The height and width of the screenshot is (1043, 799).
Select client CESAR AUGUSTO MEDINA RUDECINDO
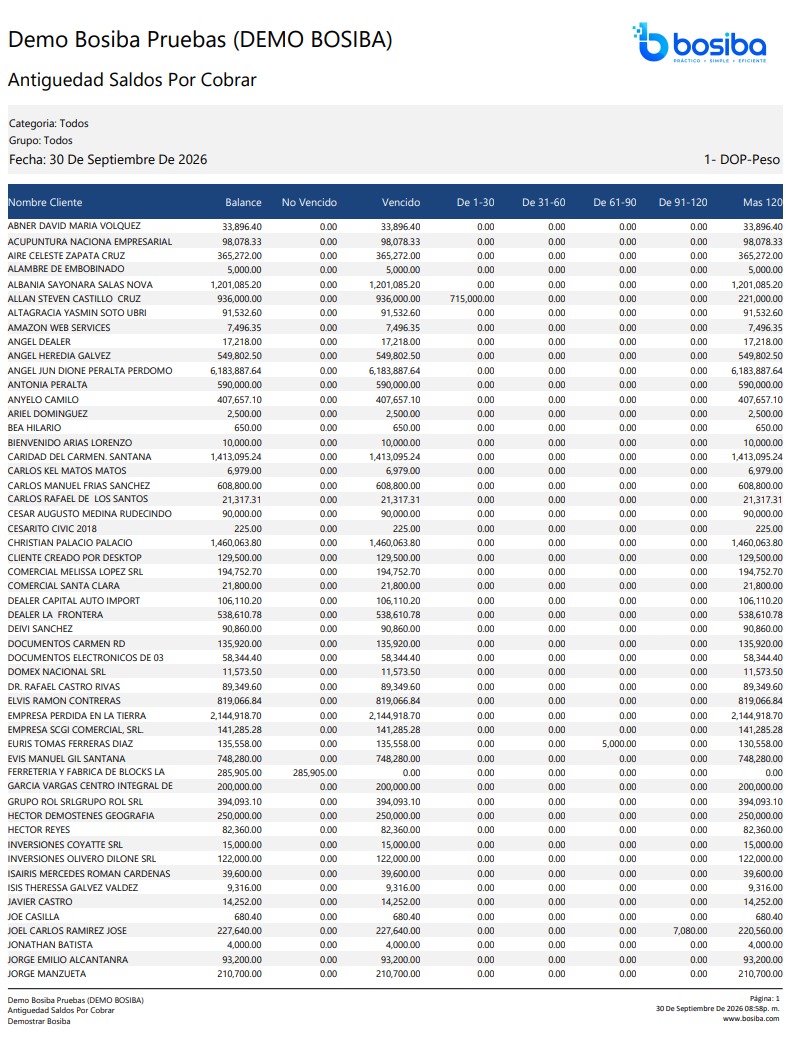(x=90, y=514)
